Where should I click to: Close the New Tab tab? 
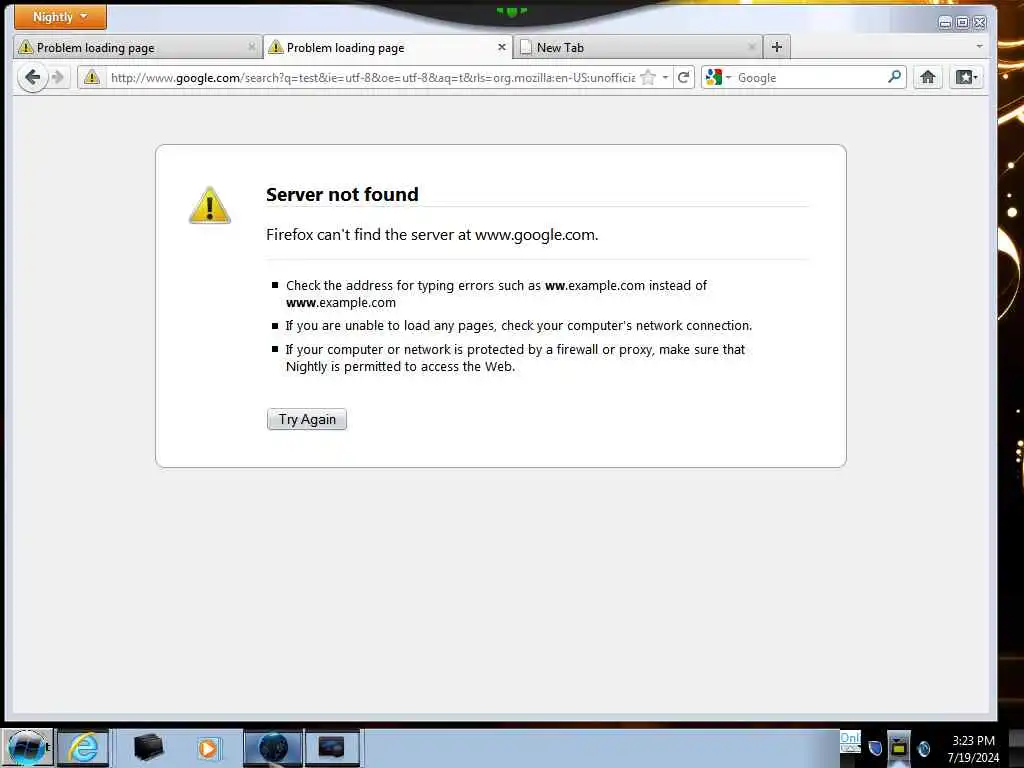point(752,47)
